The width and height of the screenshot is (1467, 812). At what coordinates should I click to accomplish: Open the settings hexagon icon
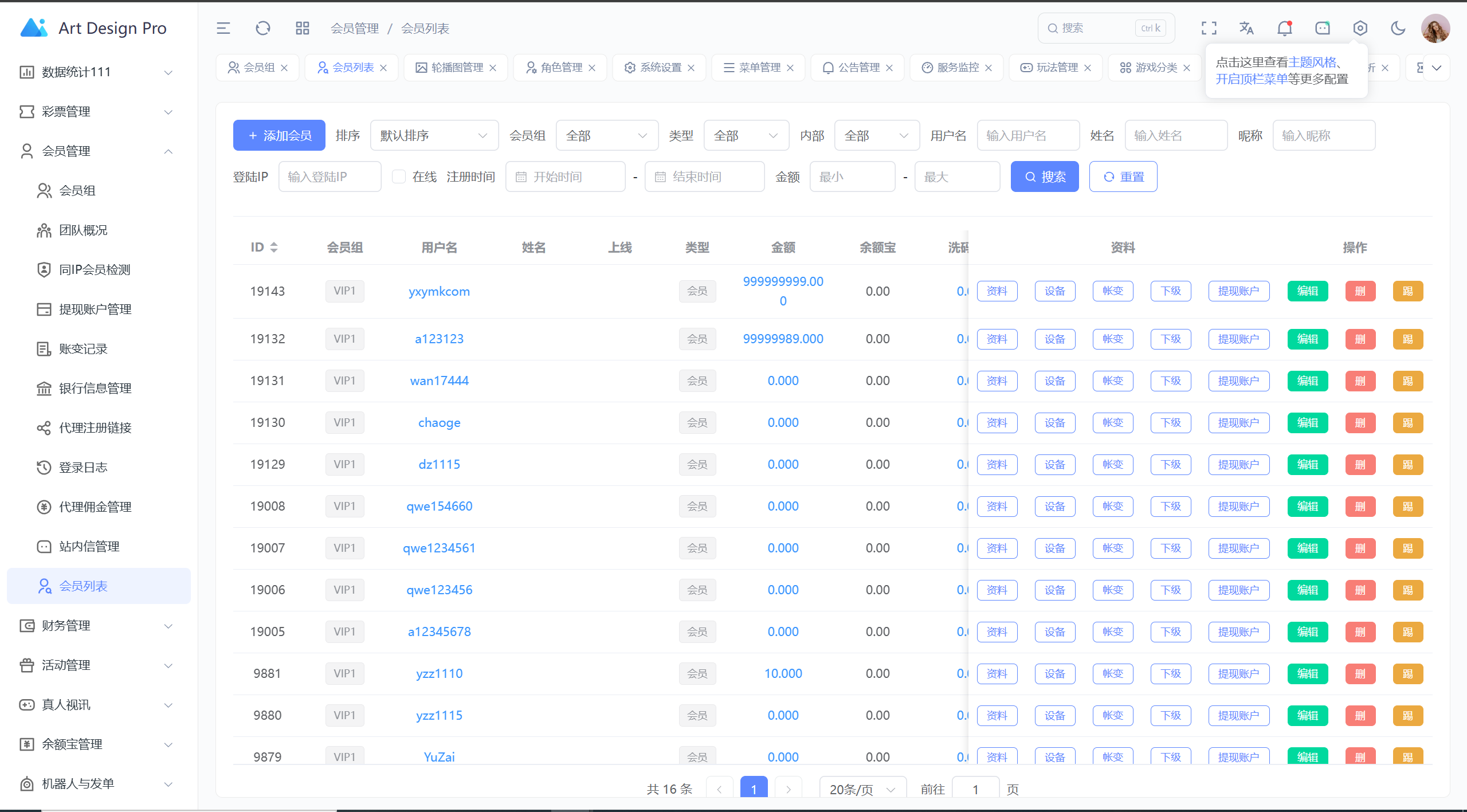pos(1360,28)
